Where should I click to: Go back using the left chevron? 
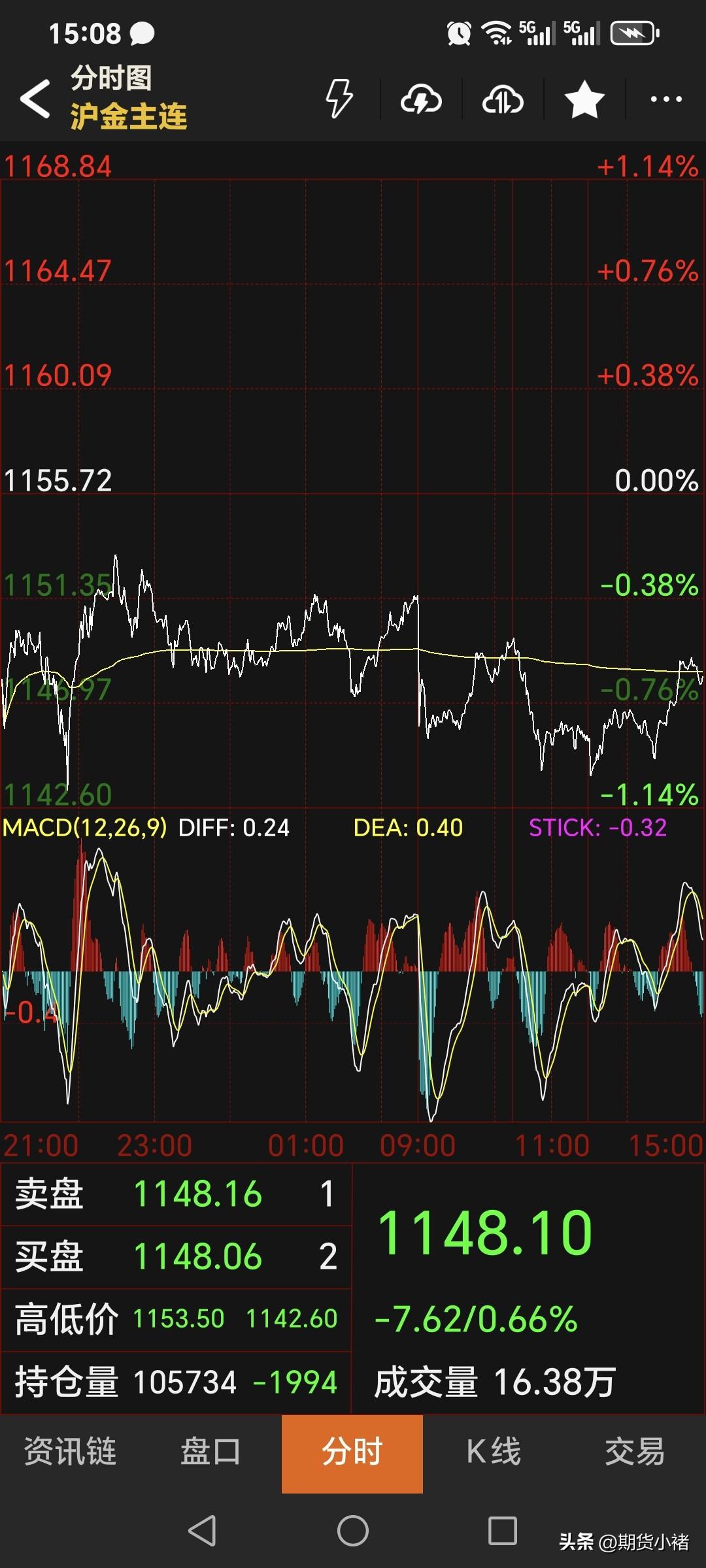[35, 99]
